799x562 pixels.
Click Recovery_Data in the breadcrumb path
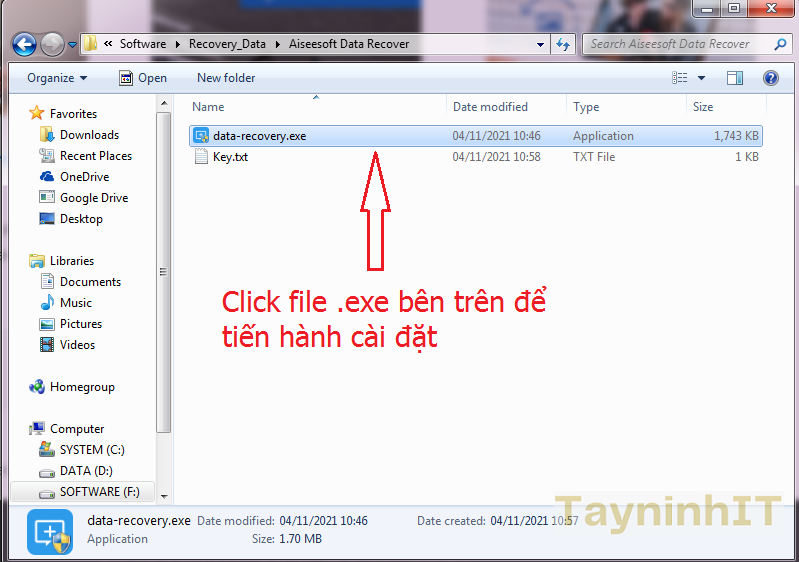[x=225, y=44]
